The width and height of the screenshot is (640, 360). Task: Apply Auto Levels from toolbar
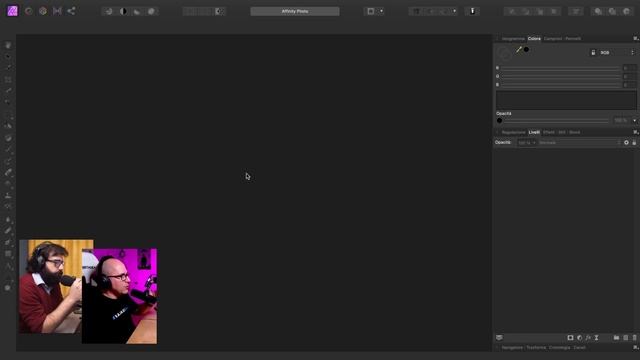pyautogui.click(x=109, y=11)
